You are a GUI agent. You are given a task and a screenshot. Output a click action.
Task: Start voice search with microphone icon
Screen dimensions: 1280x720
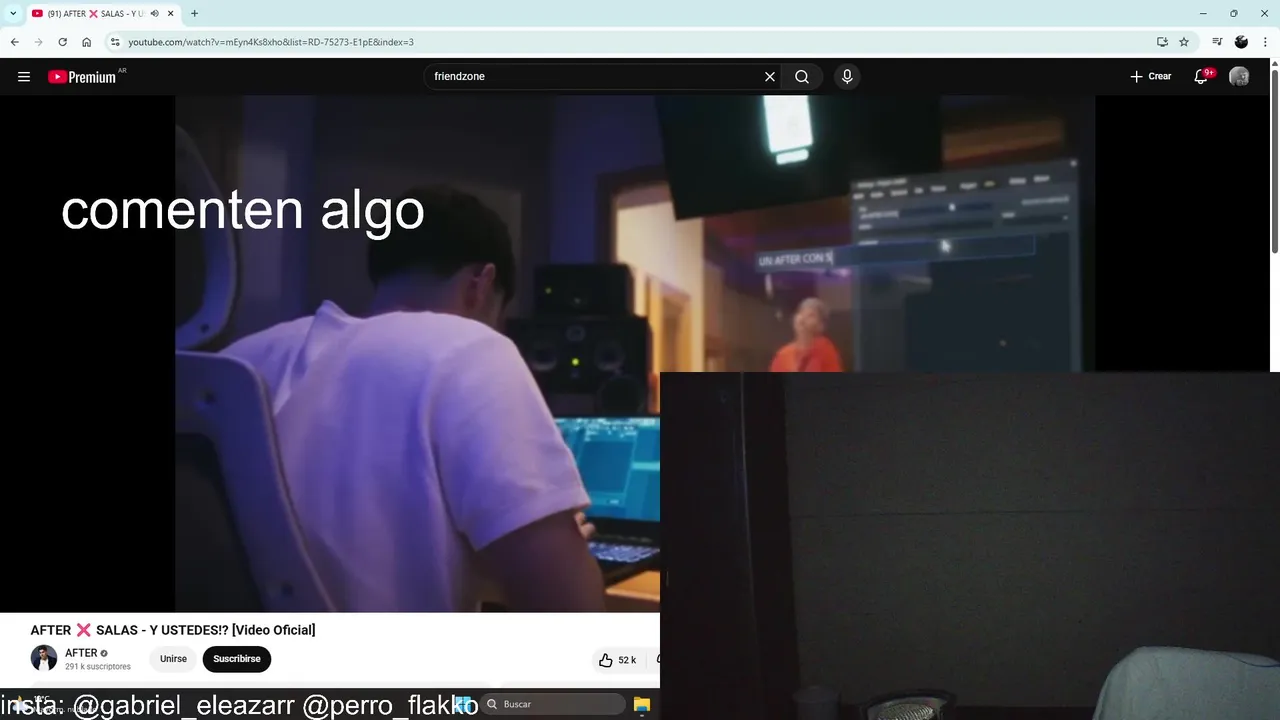click(847, 77)
